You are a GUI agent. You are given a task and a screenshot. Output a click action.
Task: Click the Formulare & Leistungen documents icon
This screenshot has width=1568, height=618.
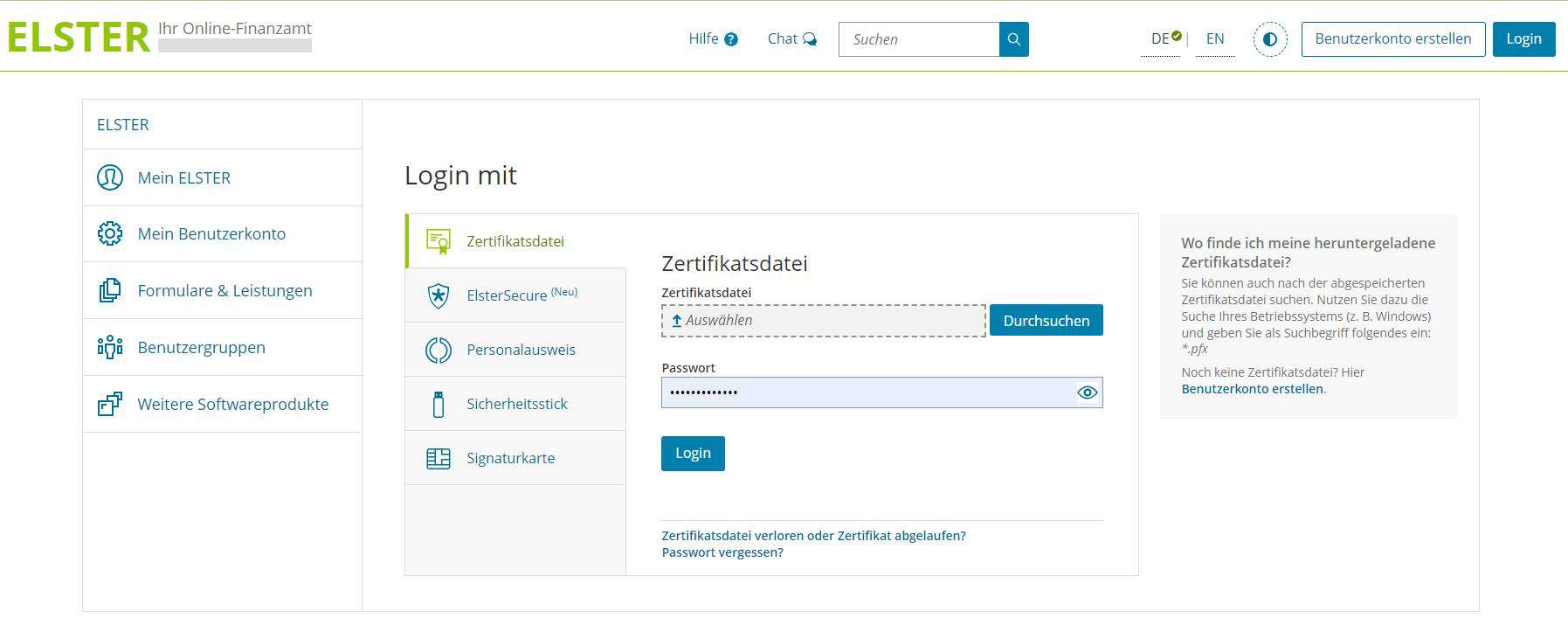[110, 290]
